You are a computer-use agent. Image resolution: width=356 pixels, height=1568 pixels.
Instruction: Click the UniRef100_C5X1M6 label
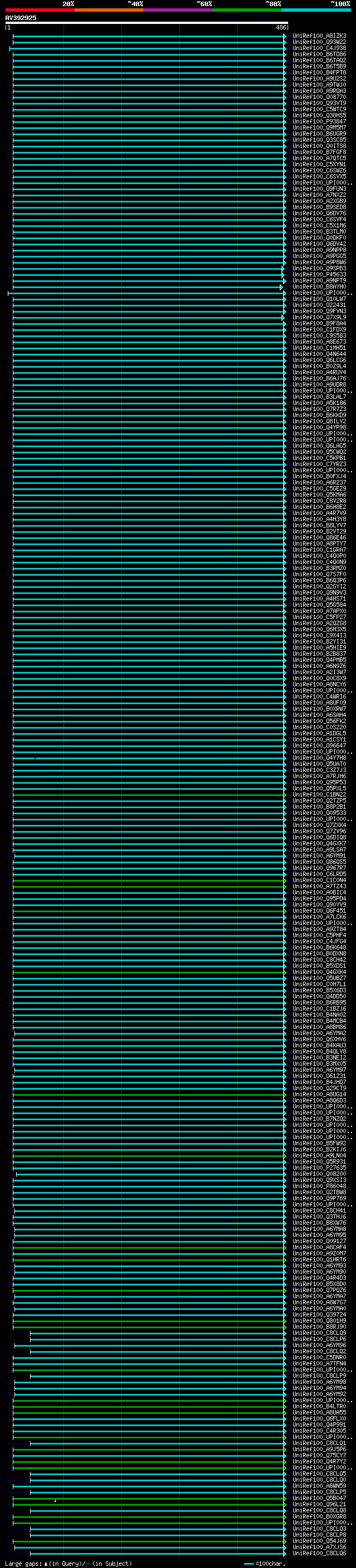click(319, 225)
